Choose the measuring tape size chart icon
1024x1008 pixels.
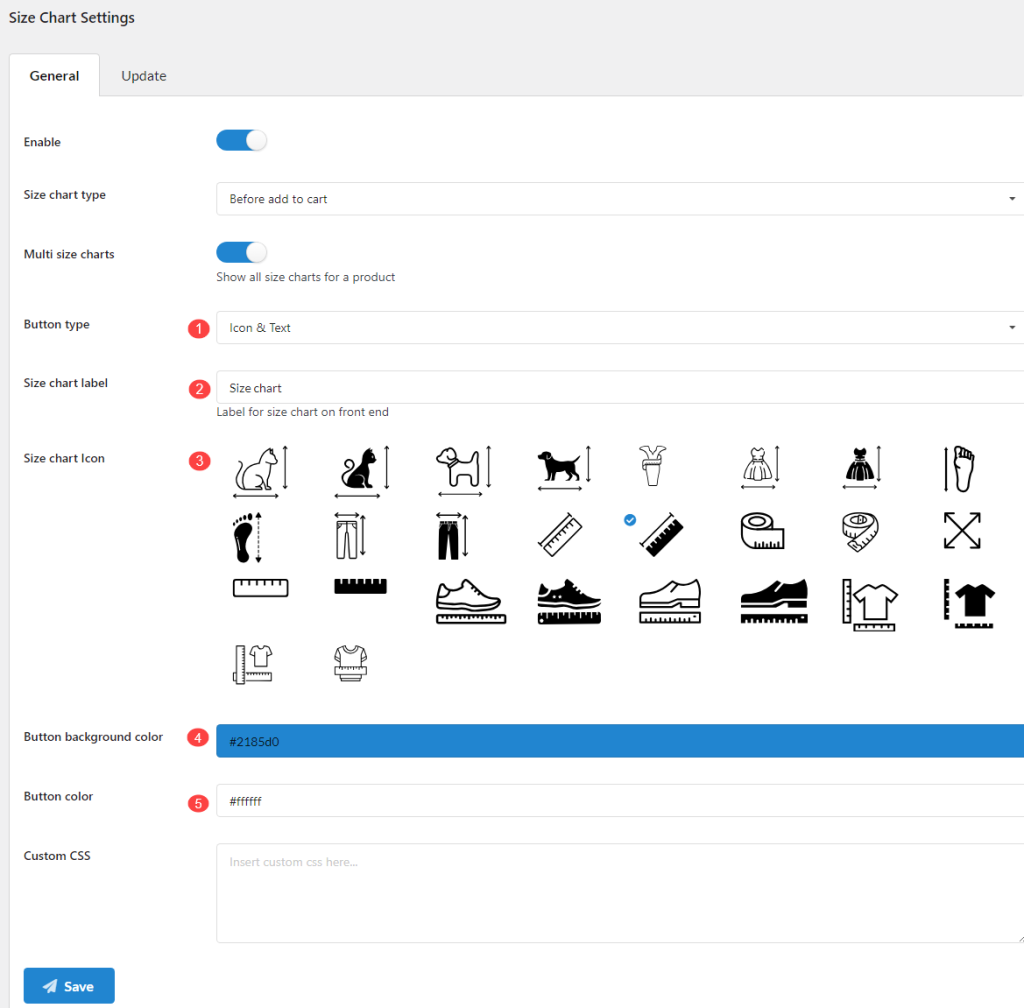(759, 531)
